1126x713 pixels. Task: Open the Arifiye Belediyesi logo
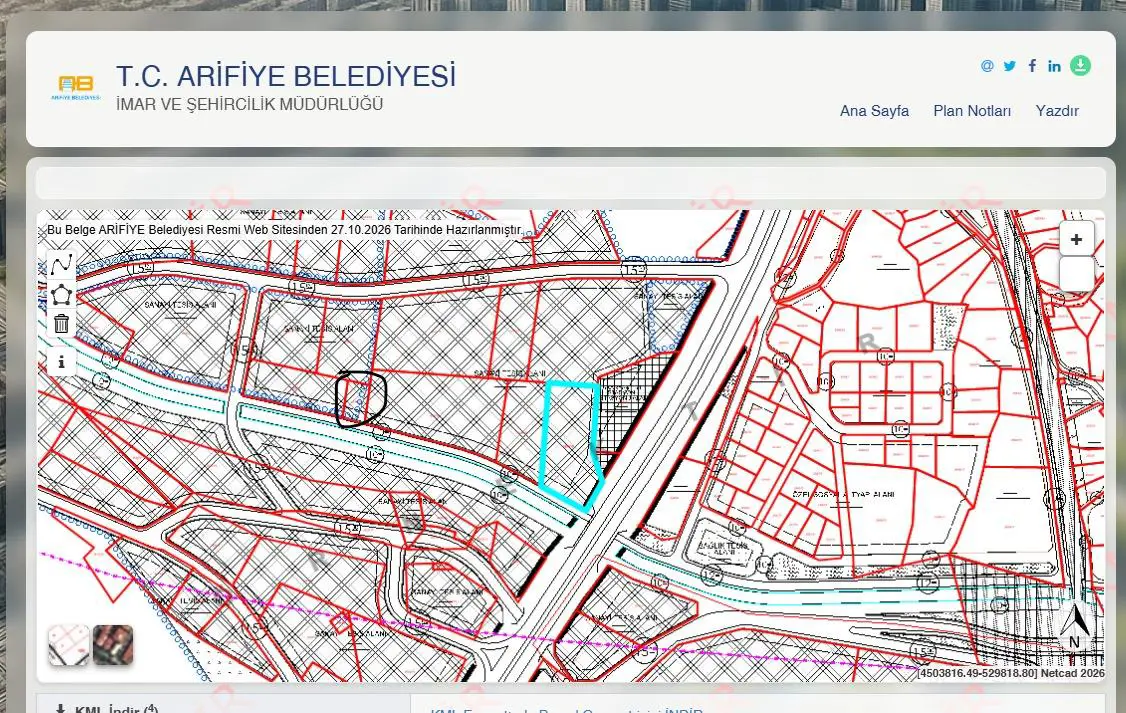(75, 87)
